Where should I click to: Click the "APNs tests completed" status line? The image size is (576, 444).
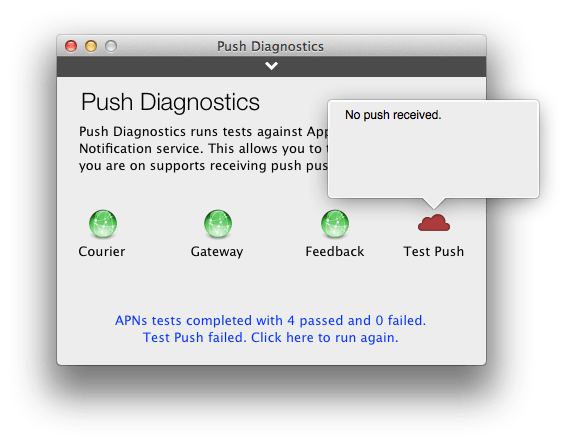click(x=270, y=321)
